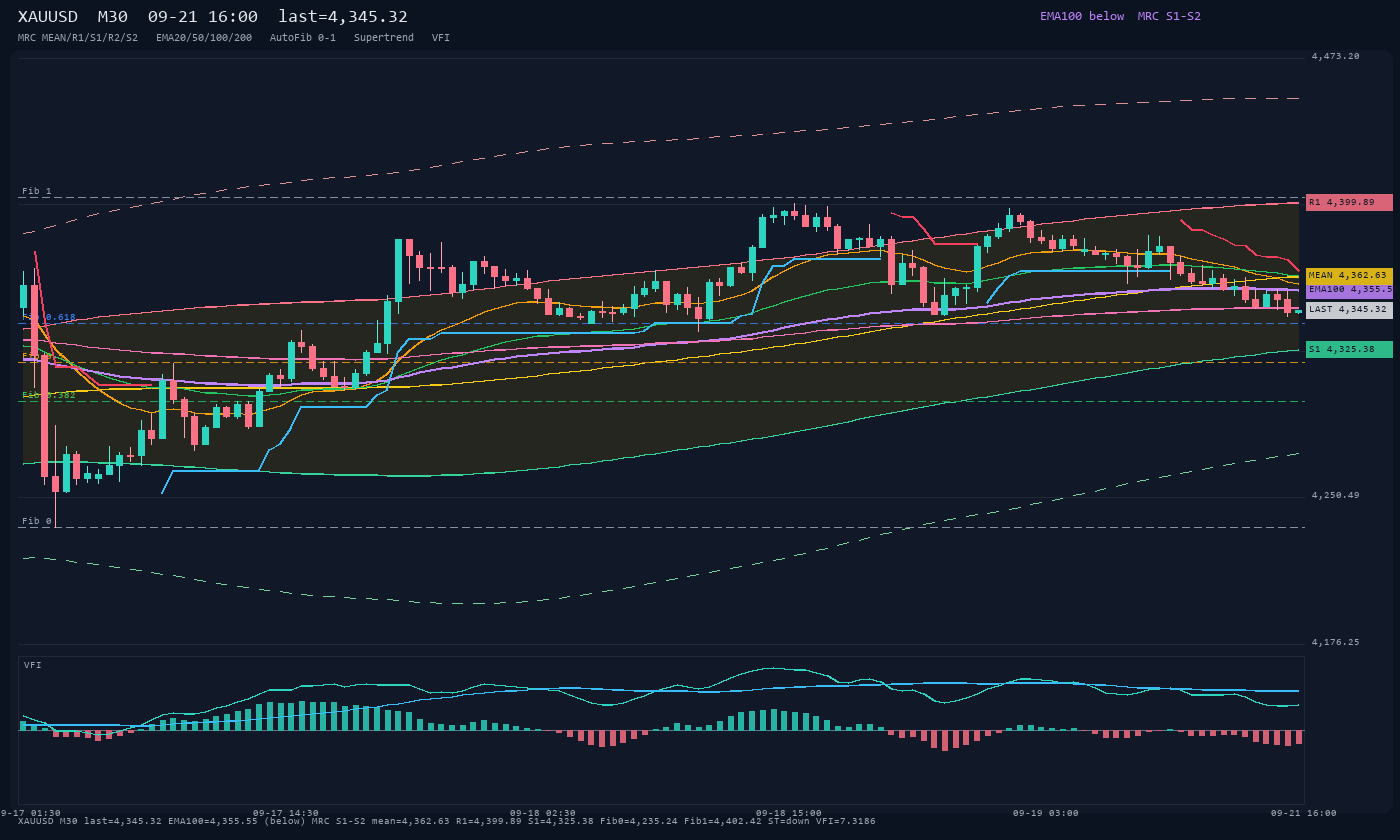The width and height of the screenshot is (1400, 840).
Task: Click the EMA100 below status text
Action: (1082, 16)
